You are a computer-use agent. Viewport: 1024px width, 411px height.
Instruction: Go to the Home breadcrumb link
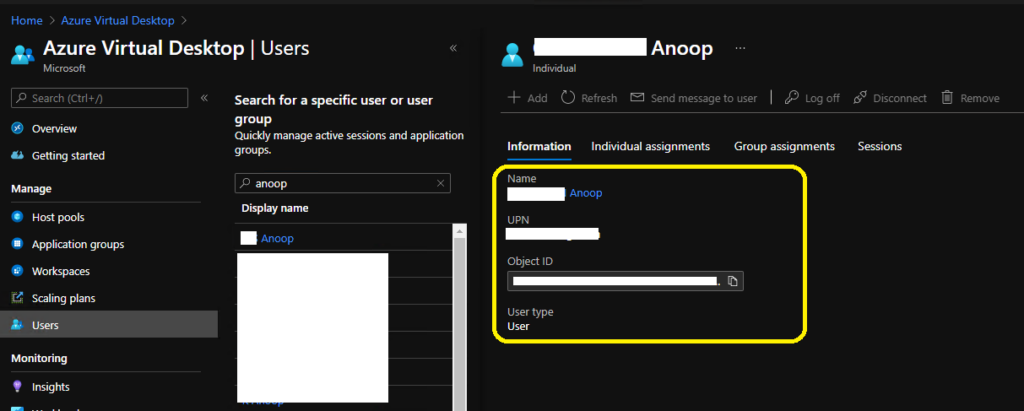pos(27,21)
